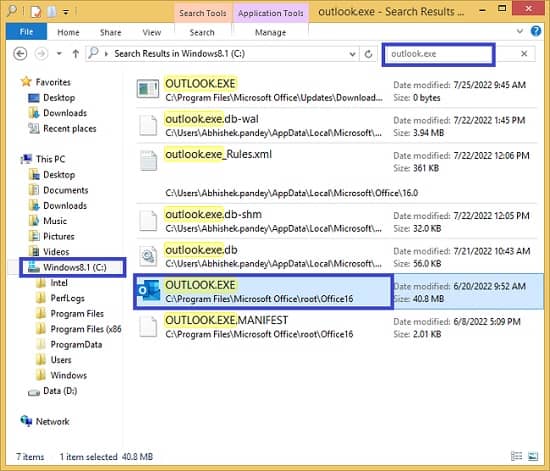This screenshot has height=471, width=550.
Task: Click the Data (D:) drive icon
Action: [x=34, y=392]
